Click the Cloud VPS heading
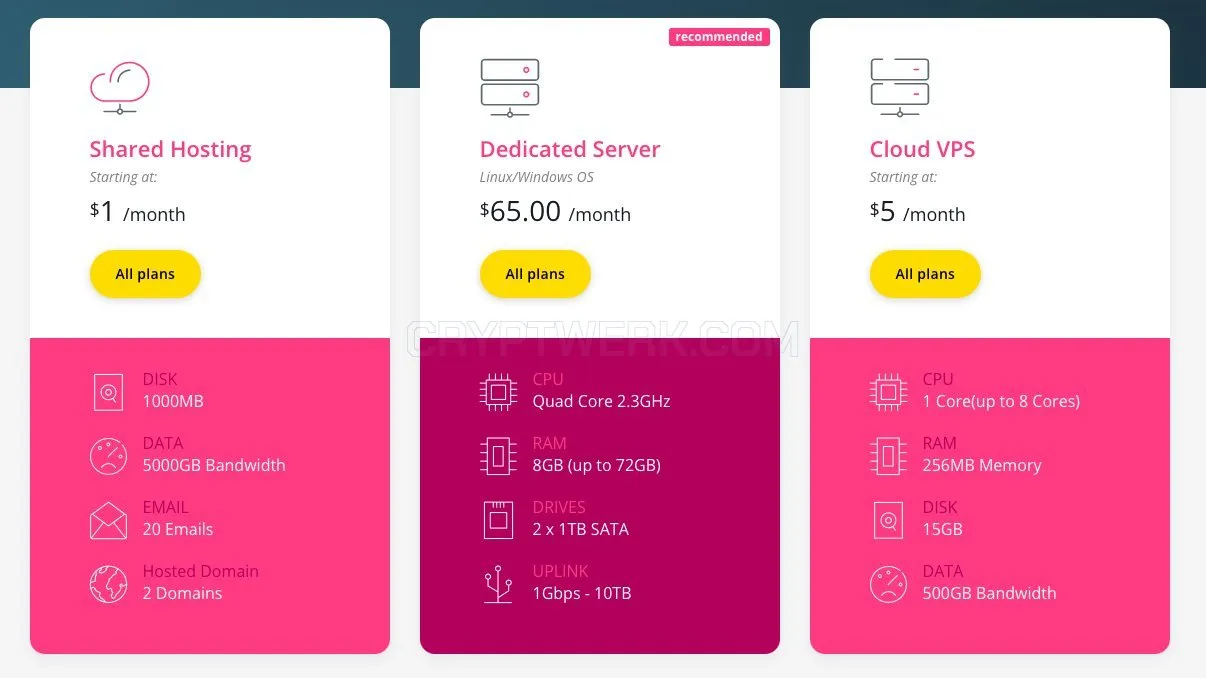The image size is (1206, 678). pos(922,150)
